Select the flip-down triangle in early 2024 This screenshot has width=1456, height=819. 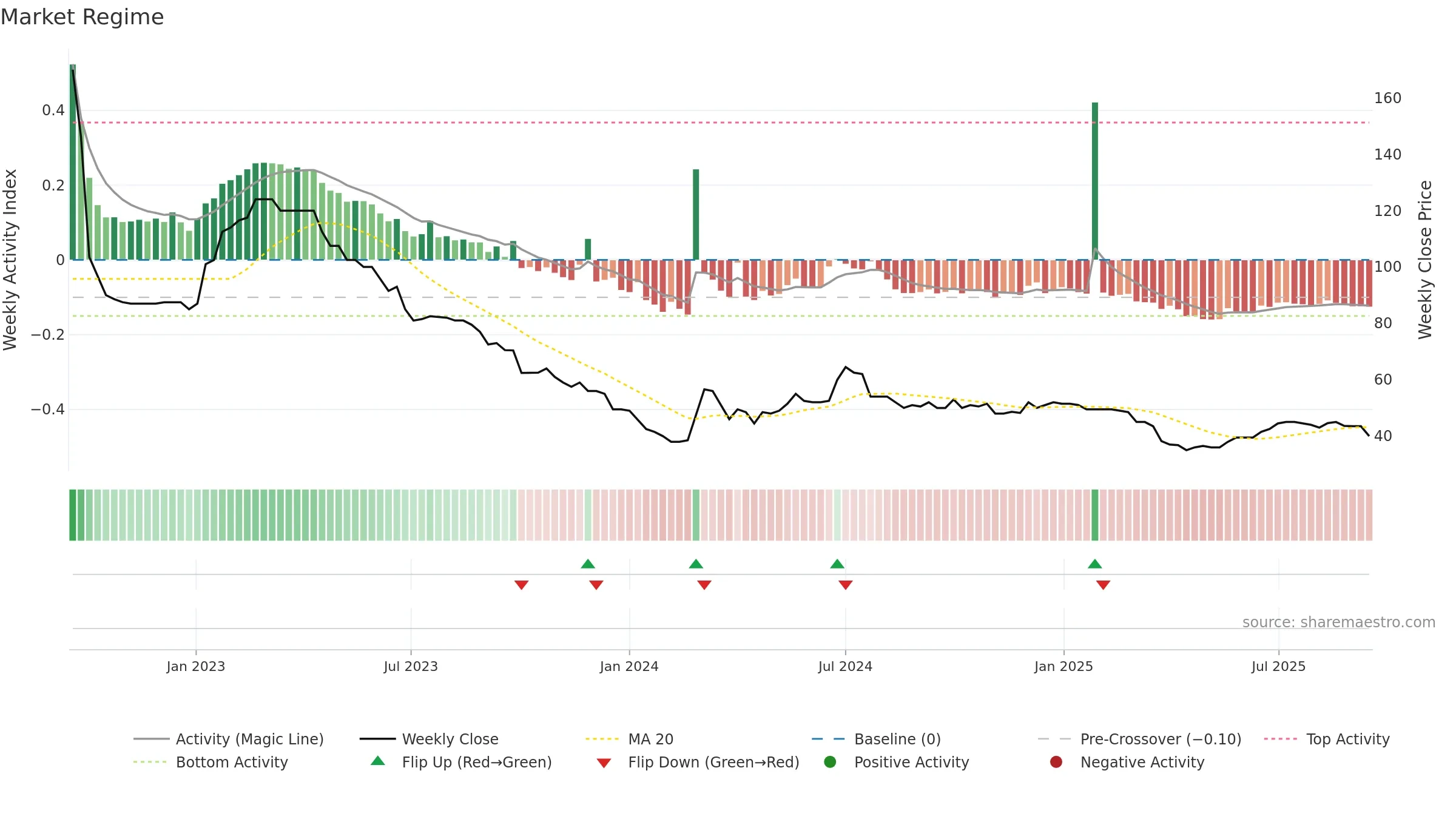704,585
